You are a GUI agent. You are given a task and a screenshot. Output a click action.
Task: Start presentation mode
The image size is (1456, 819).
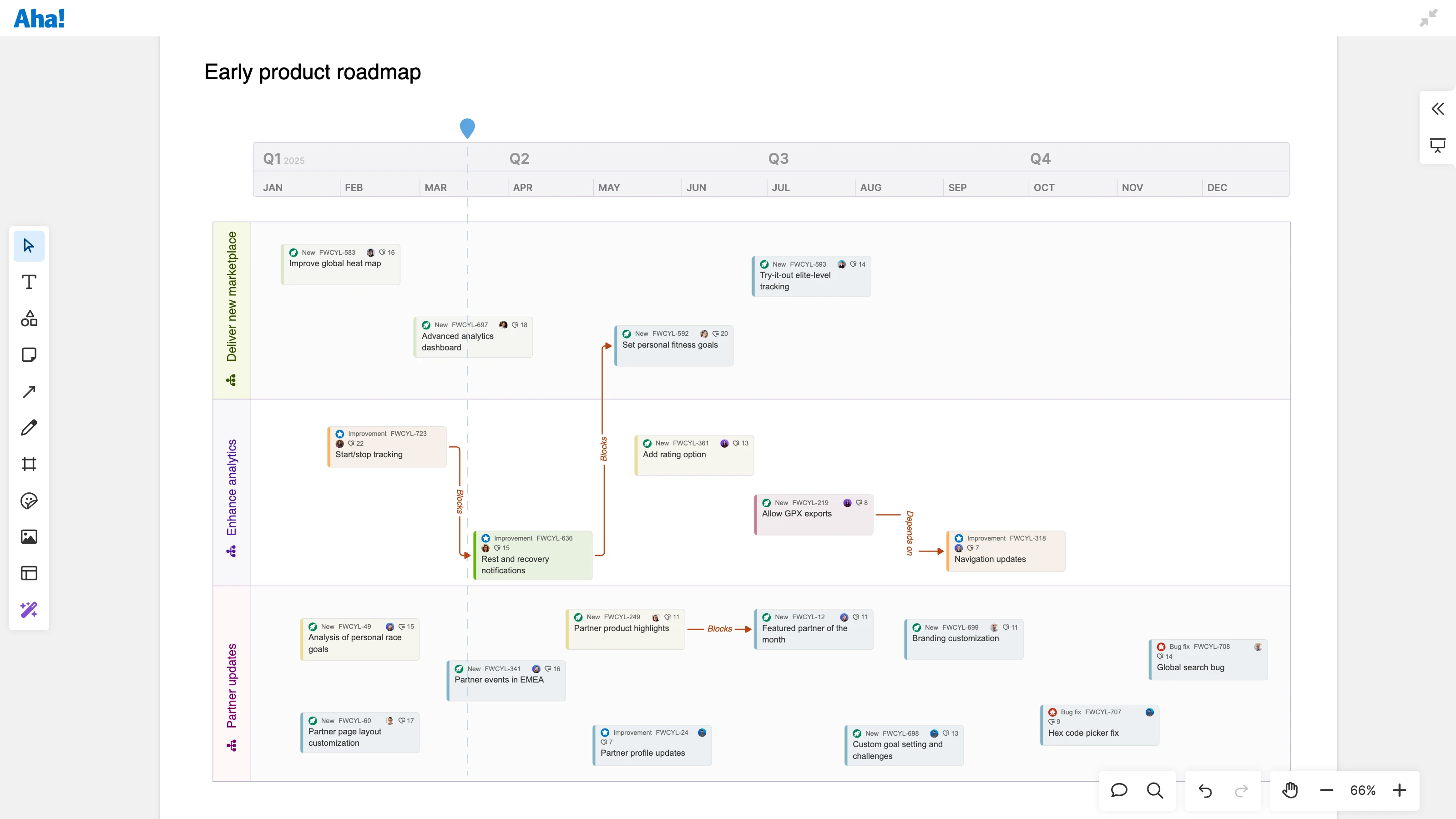point(1437,145)
